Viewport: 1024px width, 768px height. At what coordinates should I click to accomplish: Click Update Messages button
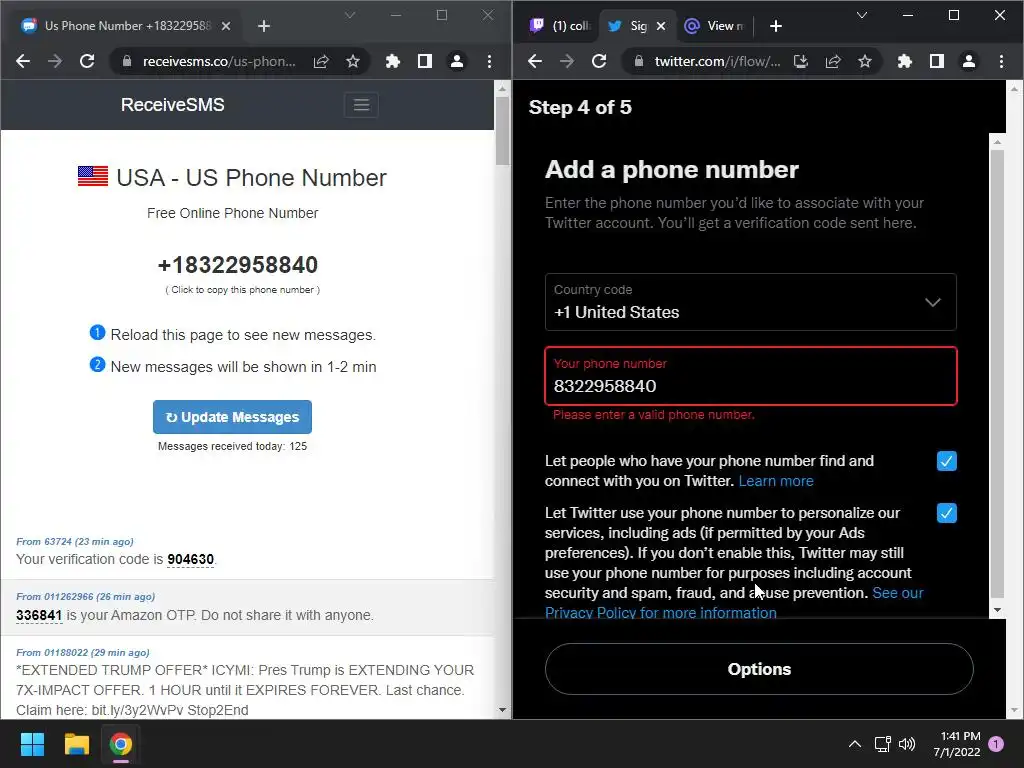tap(232, 417)
